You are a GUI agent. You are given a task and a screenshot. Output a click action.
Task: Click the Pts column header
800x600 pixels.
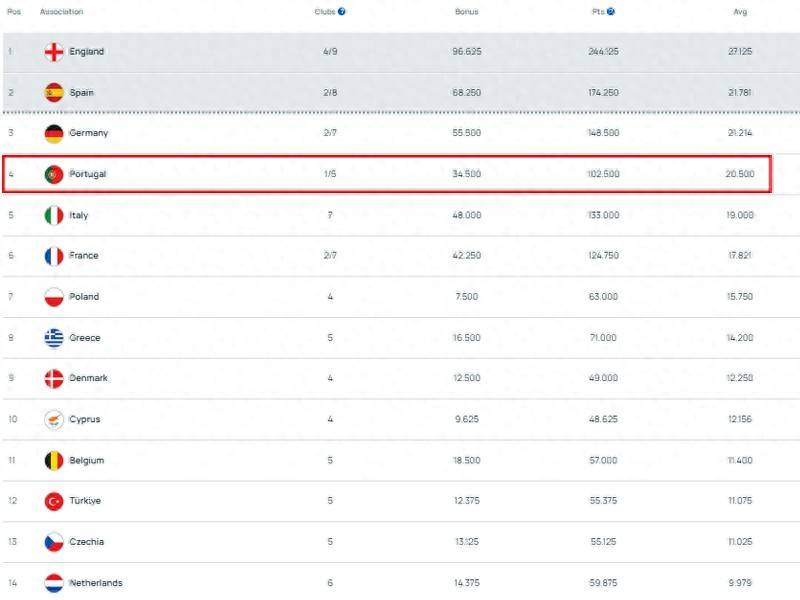click(x=598, y=11)
